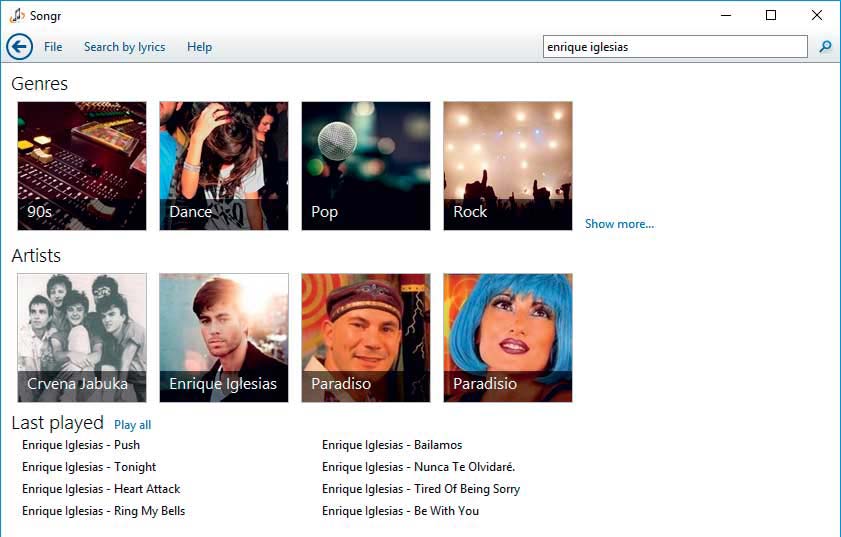Viewport: 841px width, 537px height.
Task: Play Enrique Iglesias - Be With You
Action: click(x=400, y=511)
